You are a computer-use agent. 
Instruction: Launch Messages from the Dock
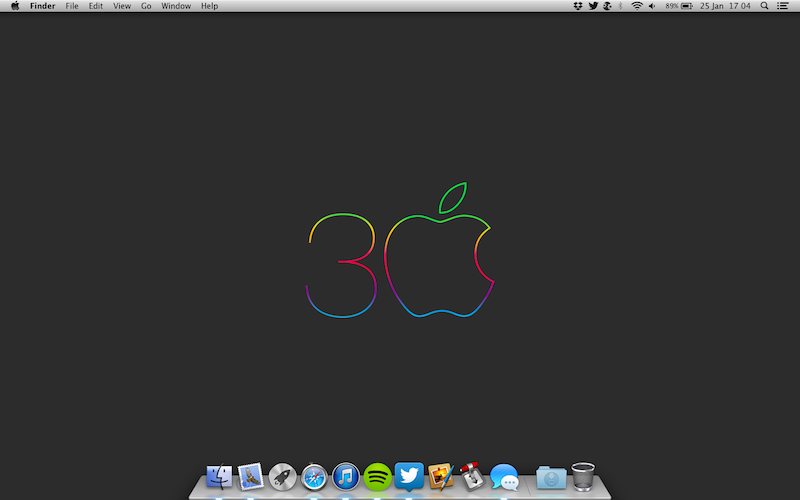[504, 477]
